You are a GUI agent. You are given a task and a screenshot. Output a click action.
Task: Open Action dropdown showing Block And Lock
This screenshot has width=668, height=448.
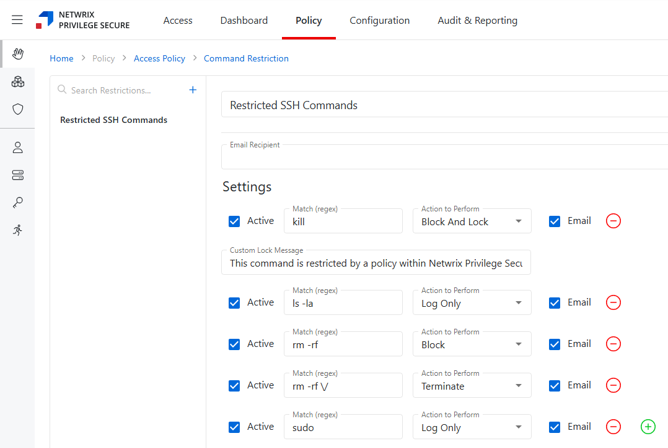(x=471, y=222)
